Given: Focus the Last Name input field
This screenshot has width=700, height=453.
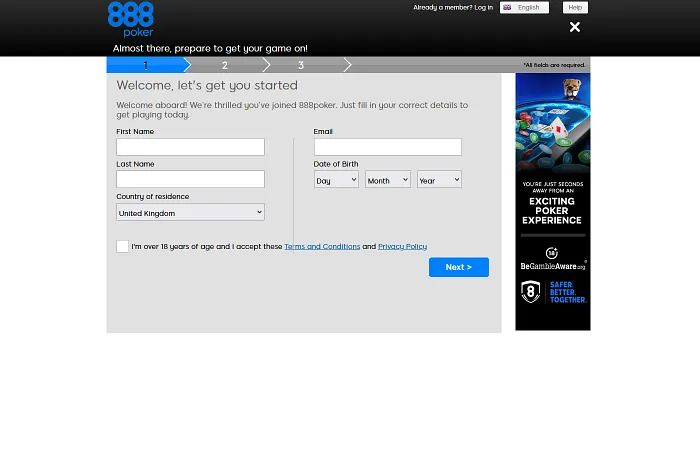Looking at the screenshot, I should (190, 179).
